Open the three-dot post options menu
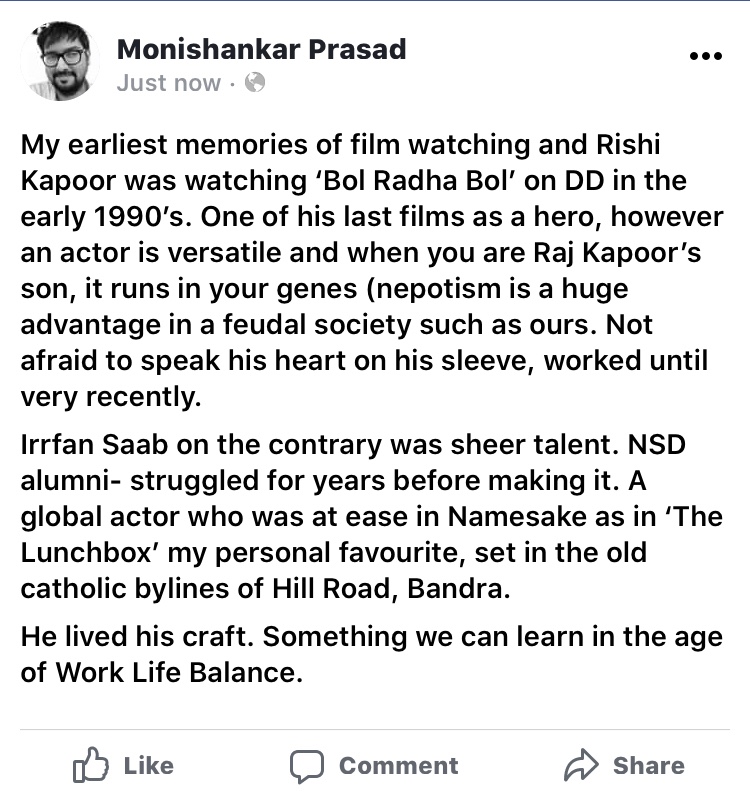The height and width of the screenshot is (794, 750). [x=705, y=57]
